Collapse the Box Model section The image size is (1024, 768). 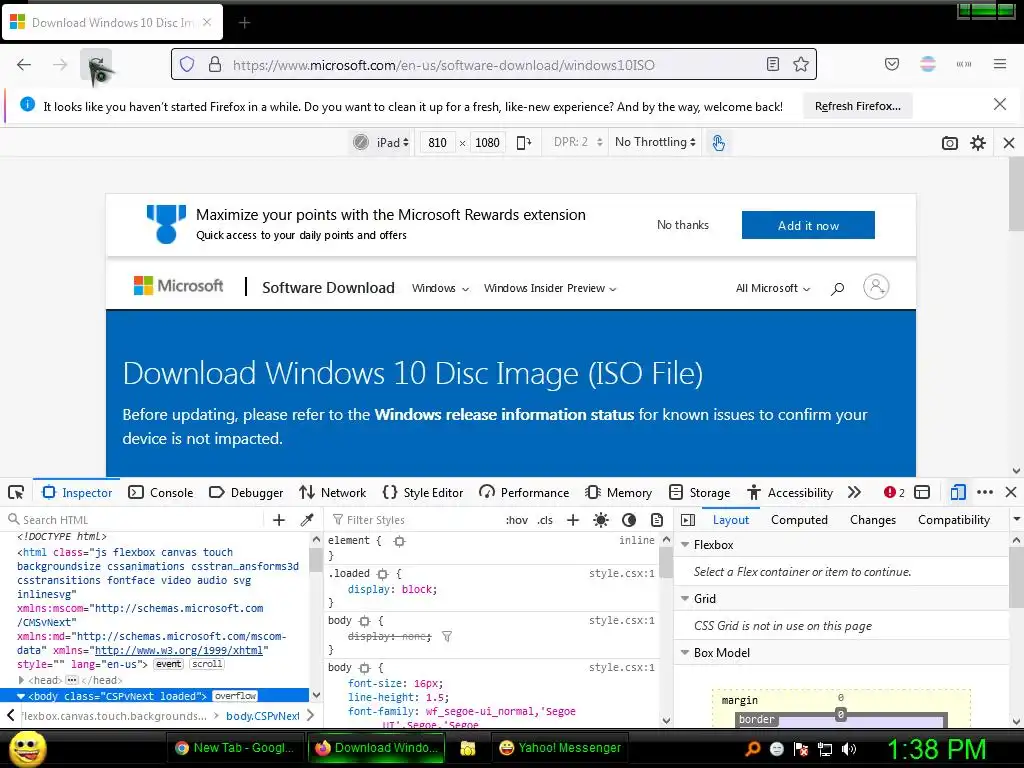coord(685,652)
